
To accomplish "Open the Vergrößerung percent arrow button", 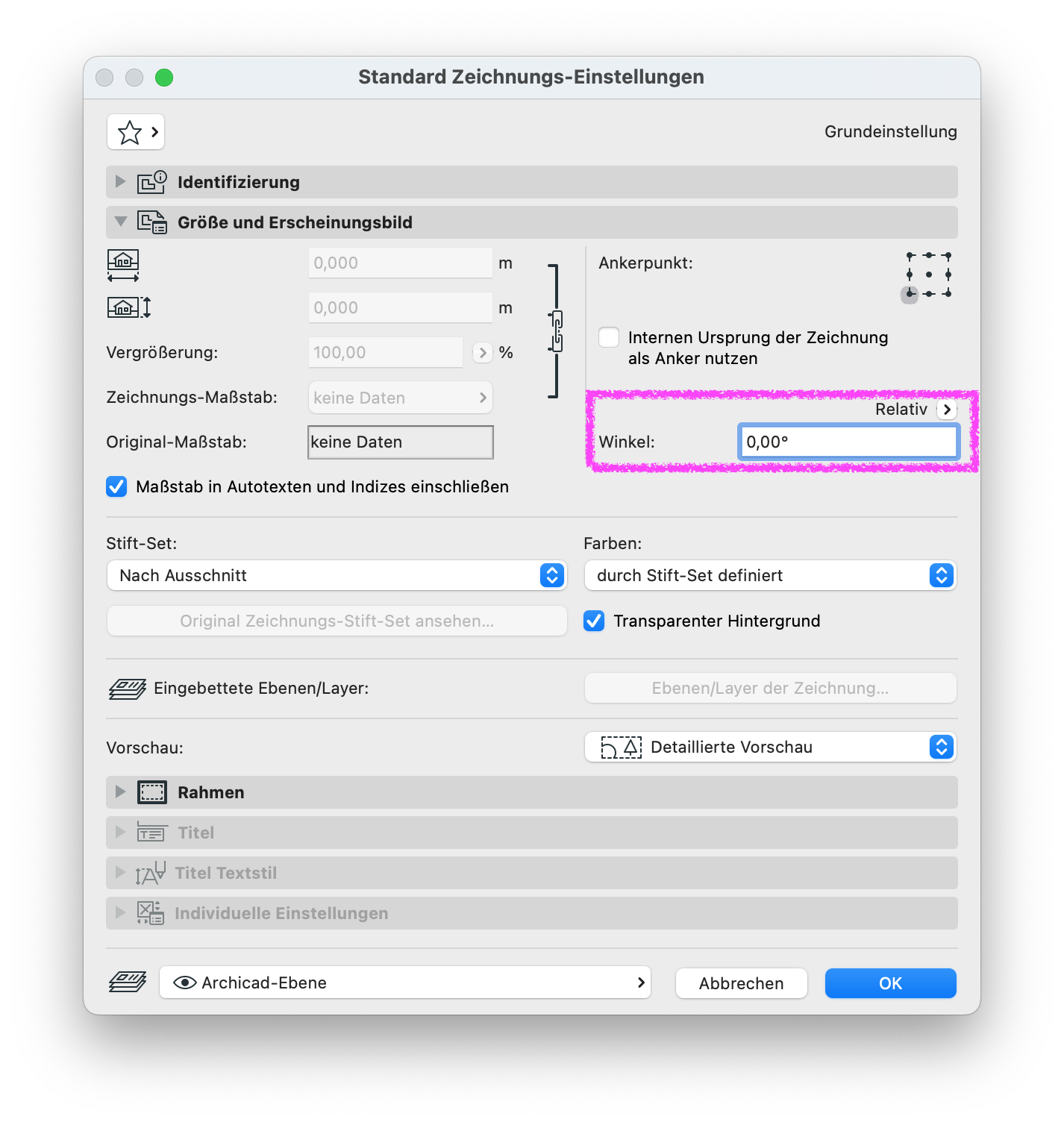I will click(x=483, y=352).
